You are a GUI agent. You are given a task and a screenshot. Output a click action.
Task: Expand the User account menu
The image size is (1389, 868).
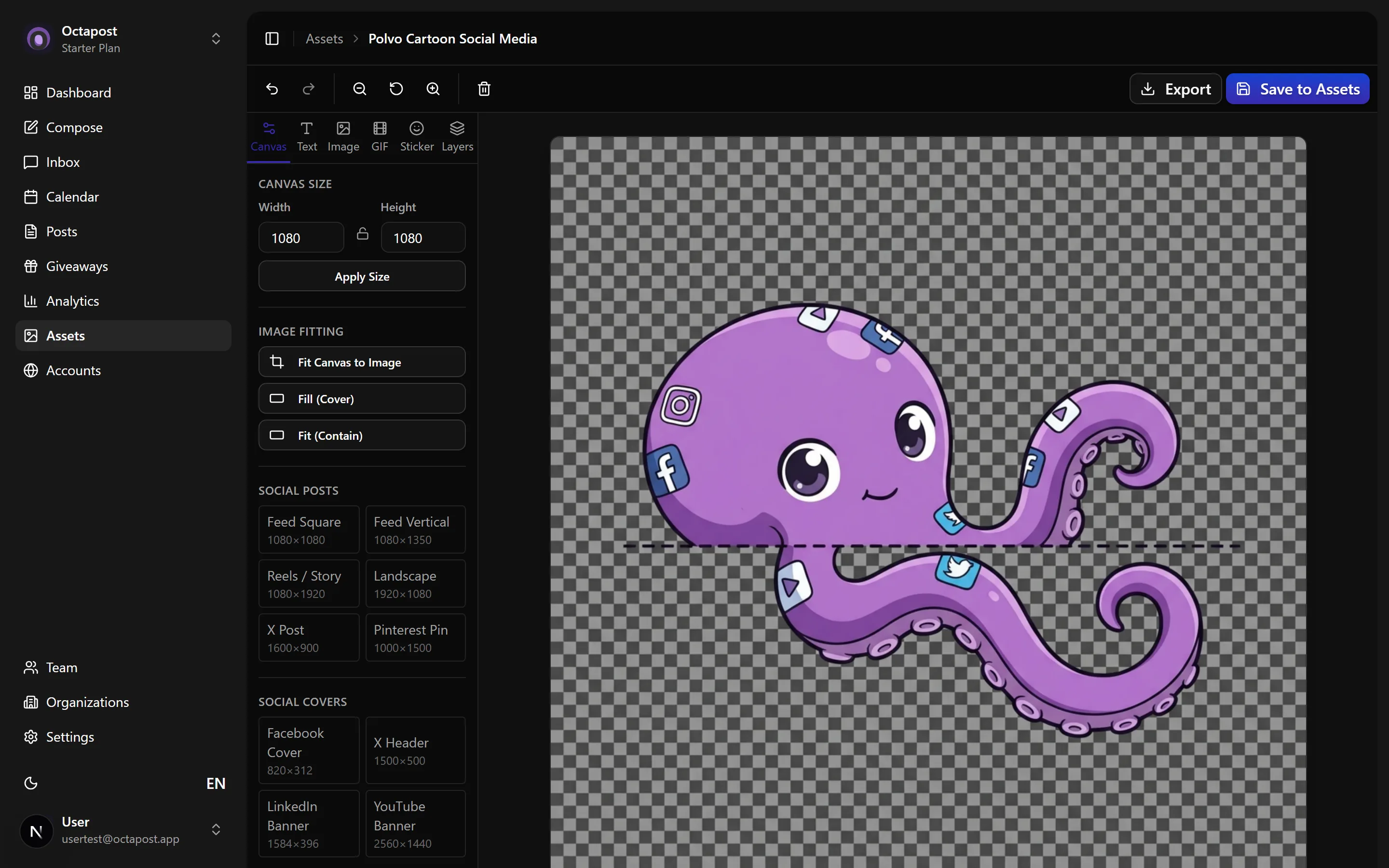[216, 829]
